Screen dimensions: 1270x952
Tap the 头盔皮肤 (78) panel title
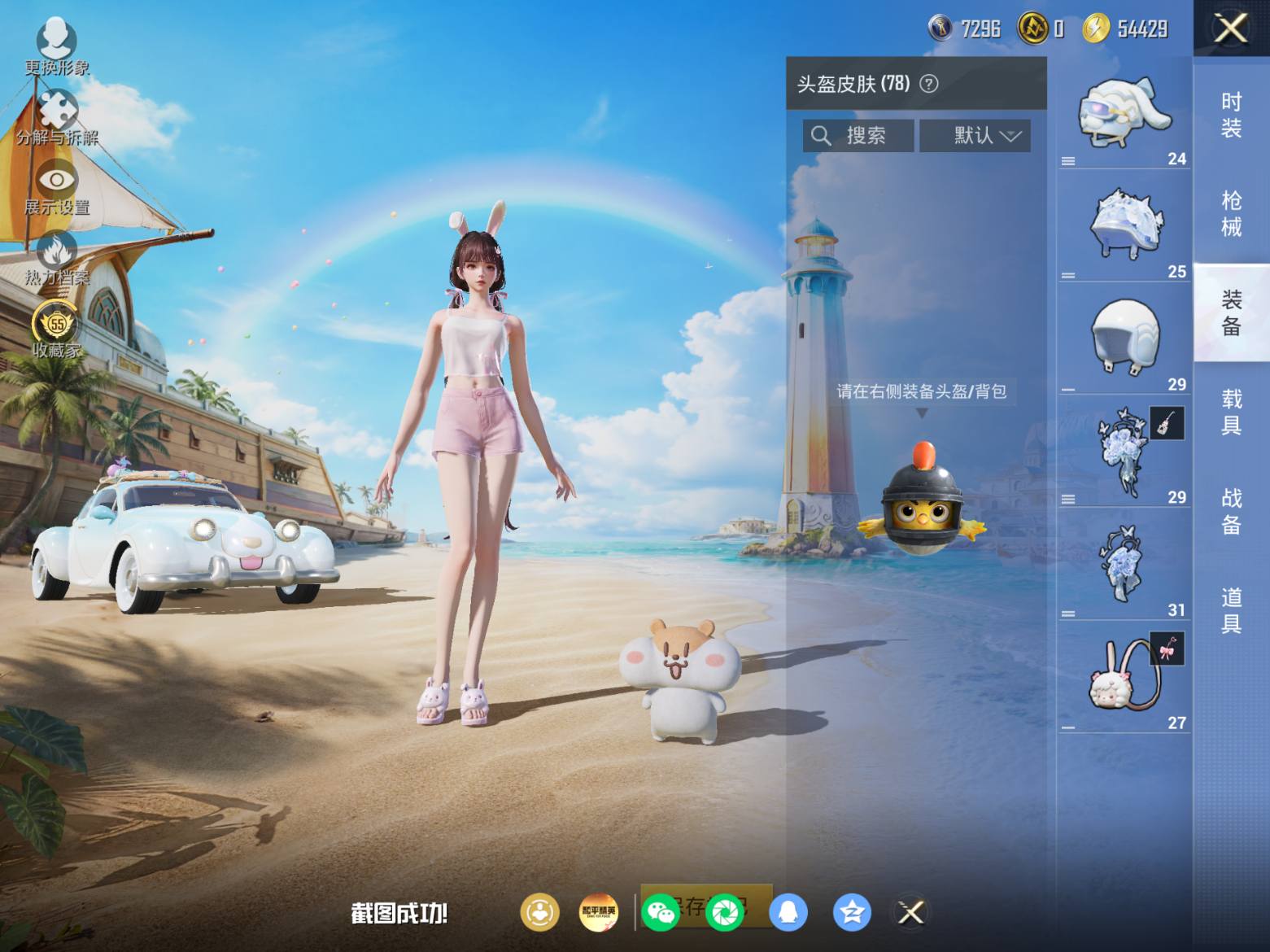point(853,84)
